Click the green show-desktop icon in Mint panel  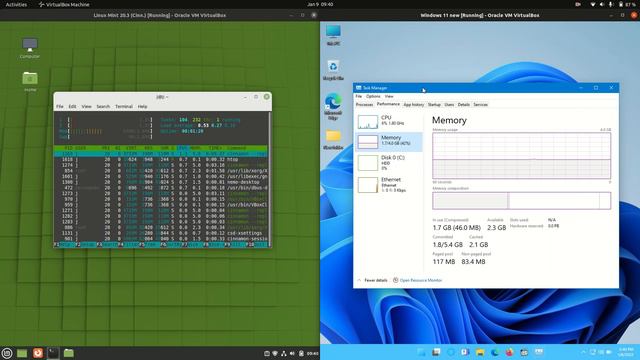[x=22, y=353]
